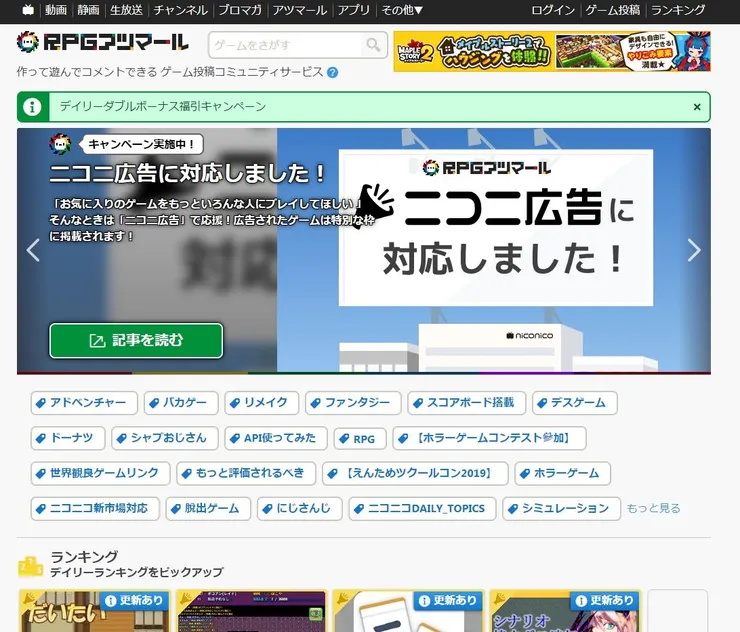Click the 記事を読む button

[x=136, y=340]
